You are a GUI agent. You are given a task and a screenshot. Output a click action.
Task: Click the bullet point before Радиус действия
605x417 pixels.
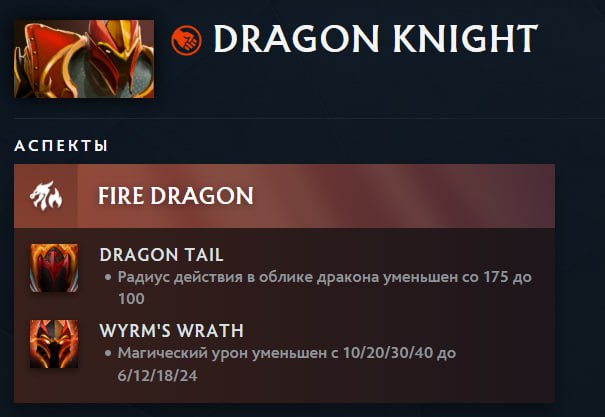(x=108, y=277)
